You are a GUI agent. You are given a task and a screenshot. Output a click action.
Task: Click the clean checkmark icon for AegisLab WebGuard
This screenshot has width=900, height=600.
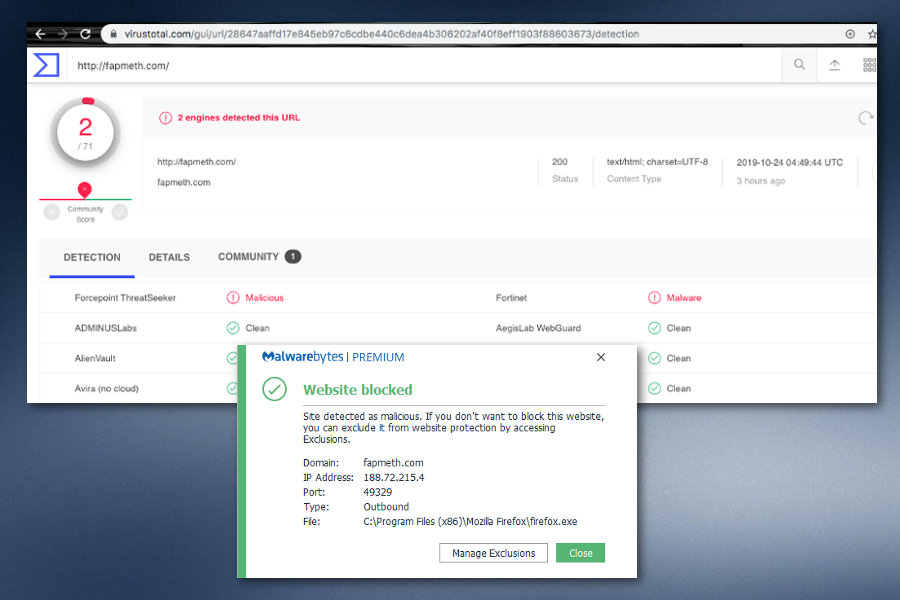(x=654, y=328)
